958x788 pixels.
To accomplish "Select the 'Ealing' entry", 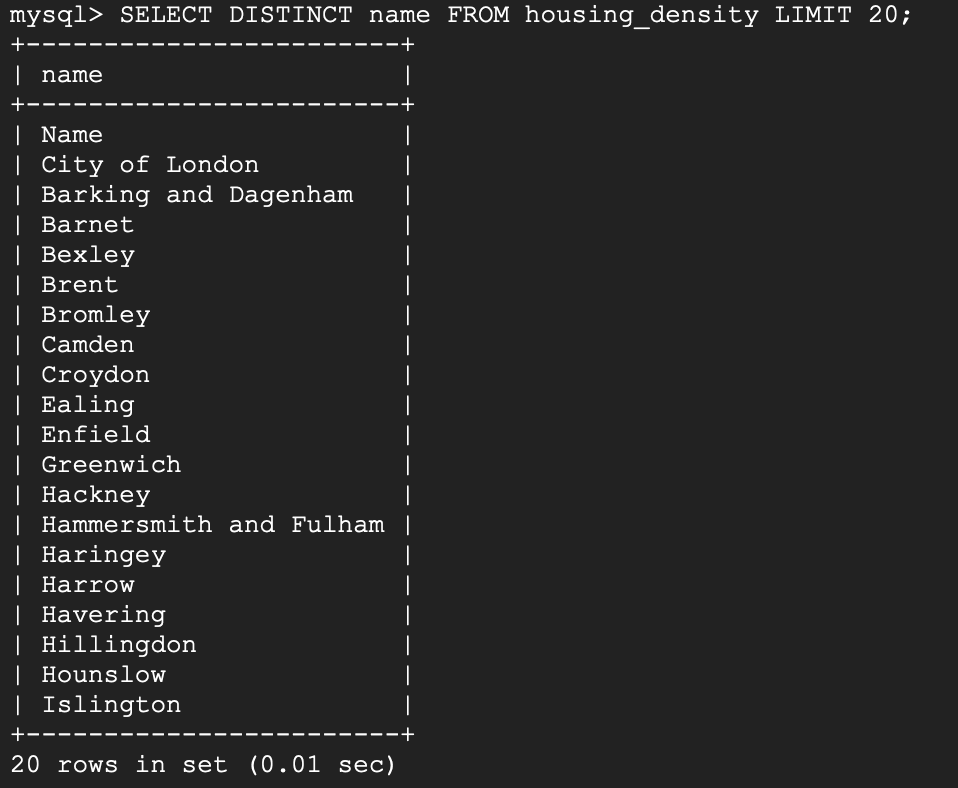I will pos(88,404).
